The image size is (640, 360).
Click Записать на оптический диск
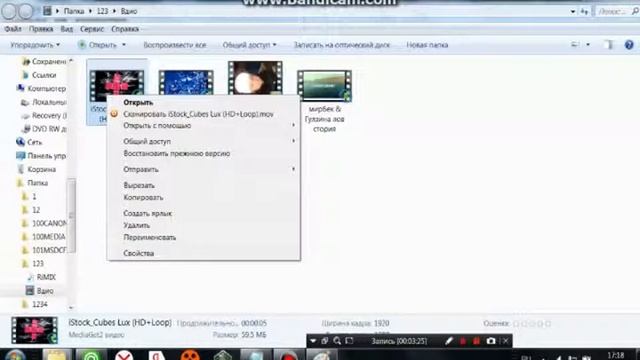pos(342,45)
